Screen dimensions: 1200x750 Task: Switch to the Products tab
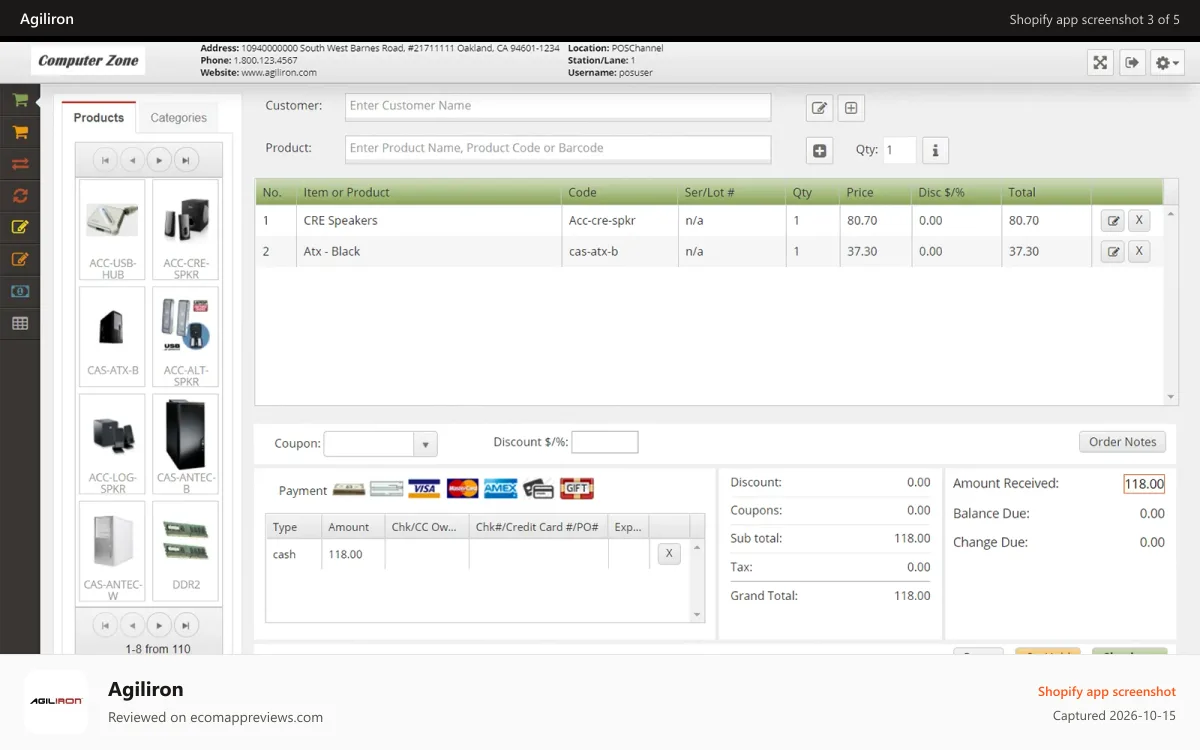pyautogui.click(x=99, y=117)
